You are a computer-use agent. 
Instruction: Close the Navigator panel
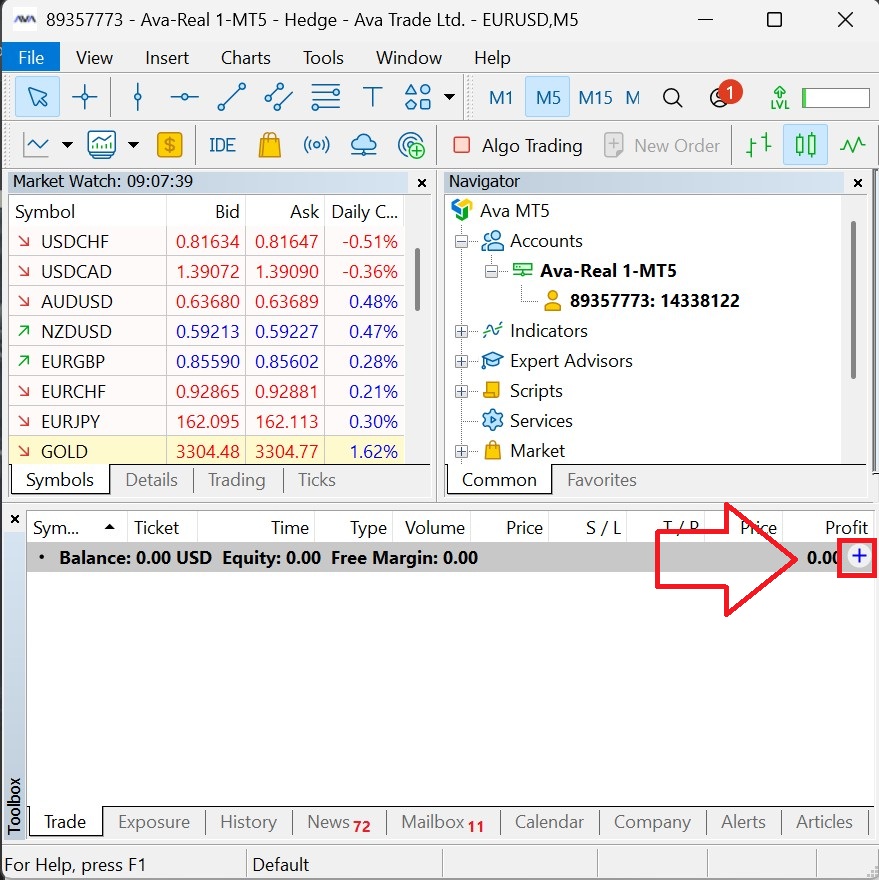click(x=858, y=183)
